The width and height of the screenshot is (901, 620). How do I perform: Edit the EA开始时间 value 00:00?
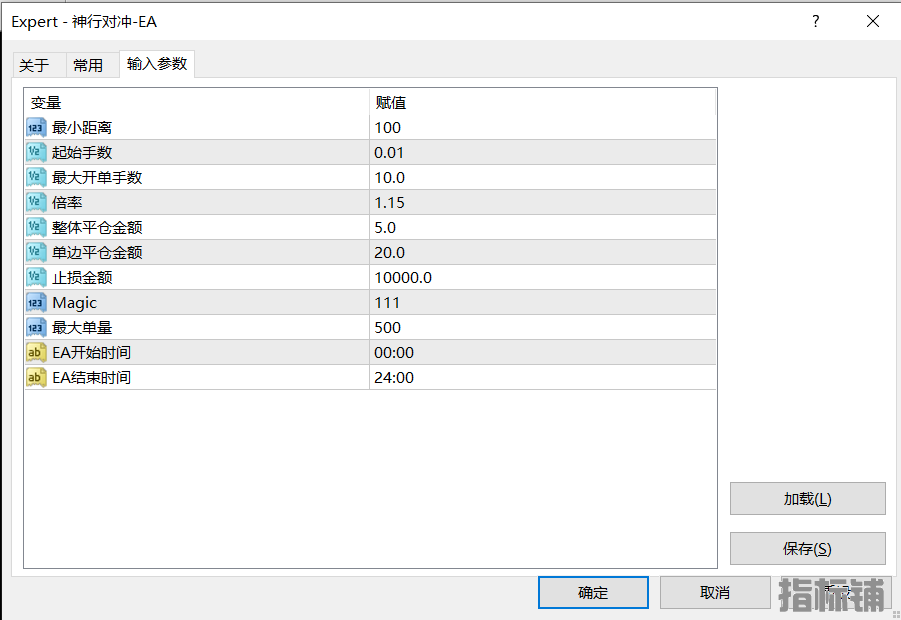click(x=542, y=352)
